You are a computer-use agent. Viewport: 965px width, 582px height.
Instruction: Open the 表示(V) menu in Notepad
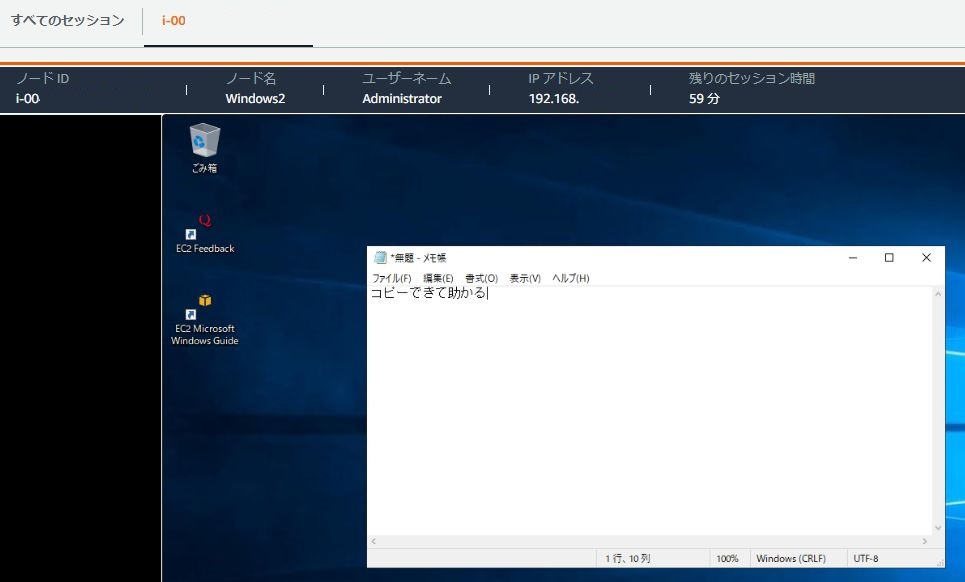click(526, 278)
